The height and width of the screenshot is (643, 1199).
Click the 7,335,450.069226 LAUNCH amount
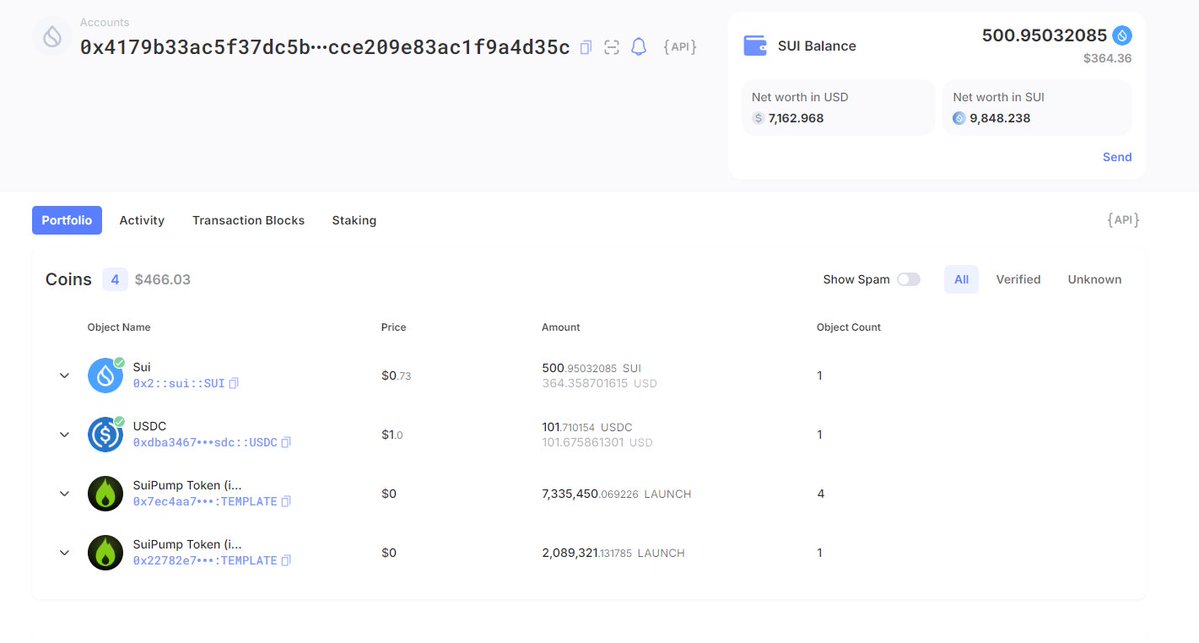[616, 494]
